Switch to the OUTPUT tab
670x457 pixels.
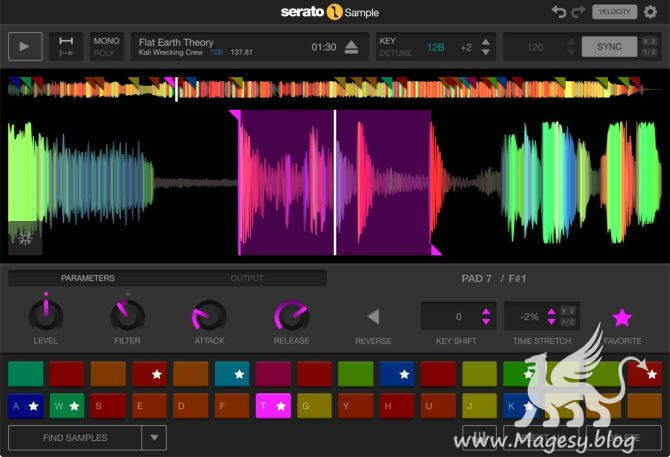[x=247, y=278]
